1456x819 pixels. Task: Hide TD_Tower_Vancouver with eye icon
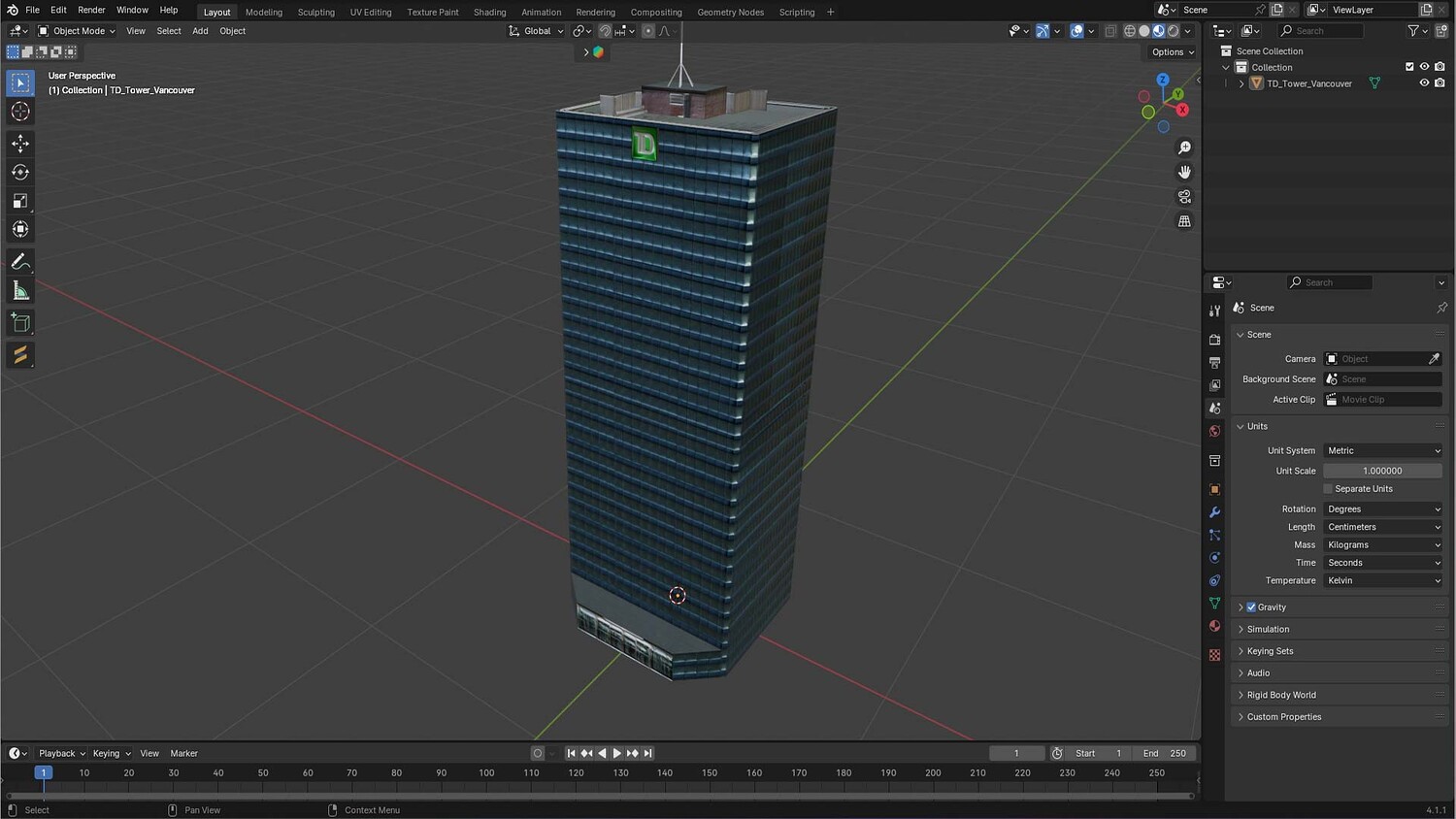[x=1424, y=83]
